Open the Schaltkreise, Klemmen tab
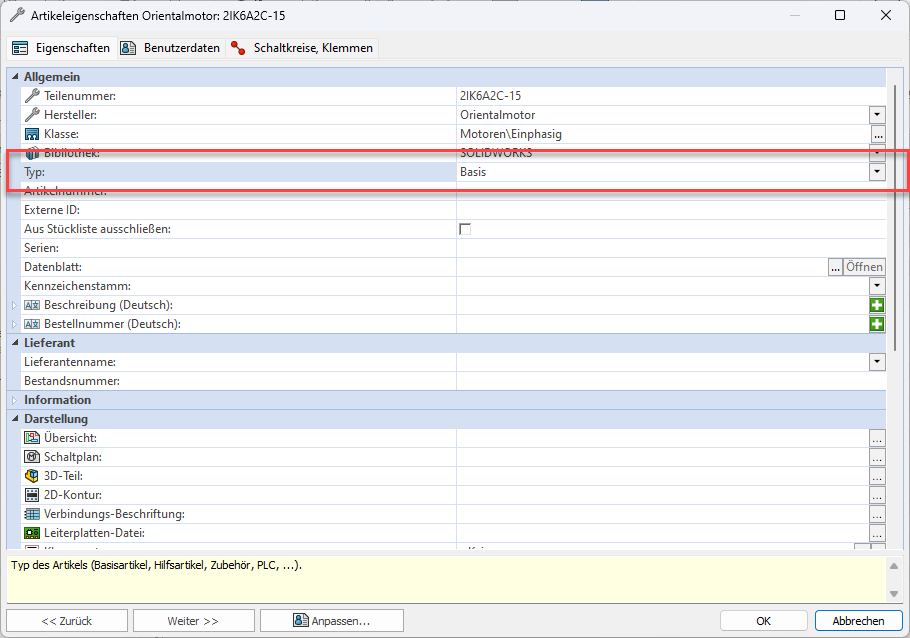The width and height of the screenshot is (910, 638). (303, 48)
